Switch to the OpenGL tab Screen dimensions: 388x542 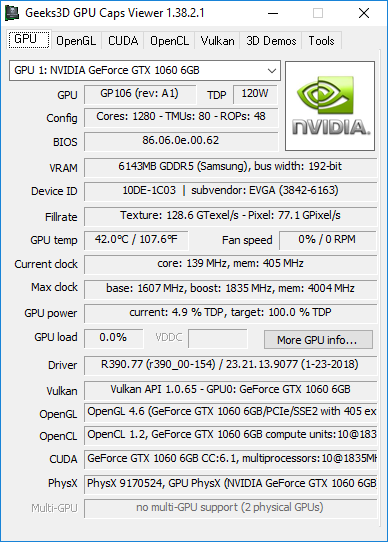click(76, 41)
